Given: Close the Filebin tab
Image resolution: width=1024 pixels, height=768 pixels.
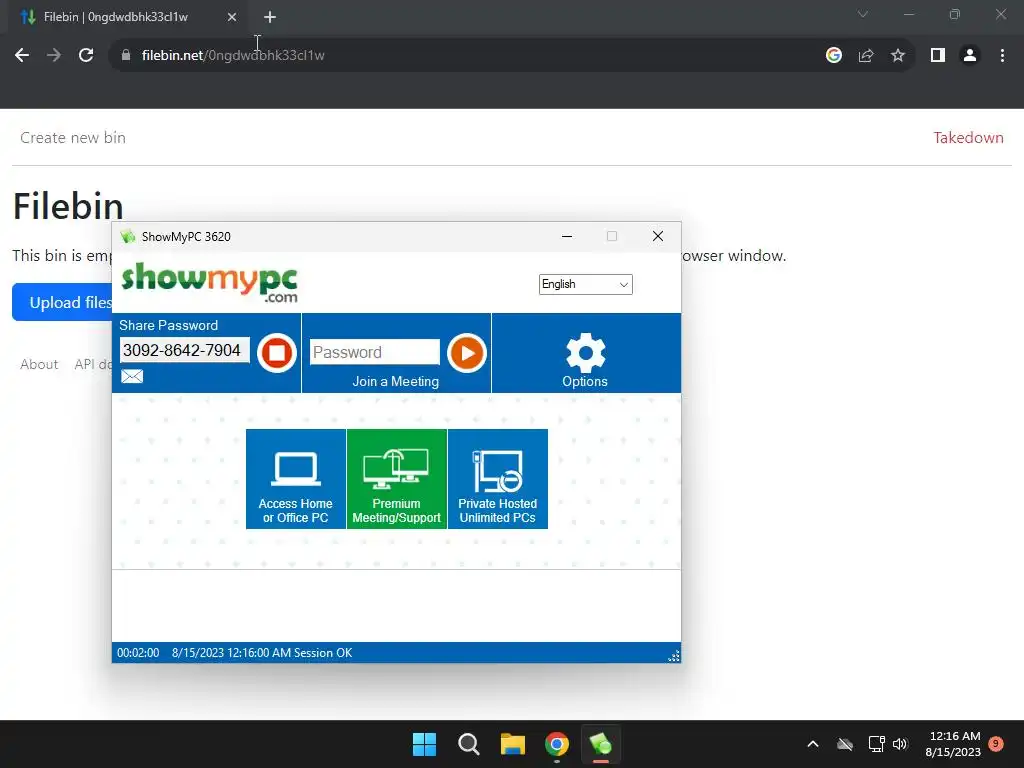Looking at the screenshot, I should pos(232,17).
